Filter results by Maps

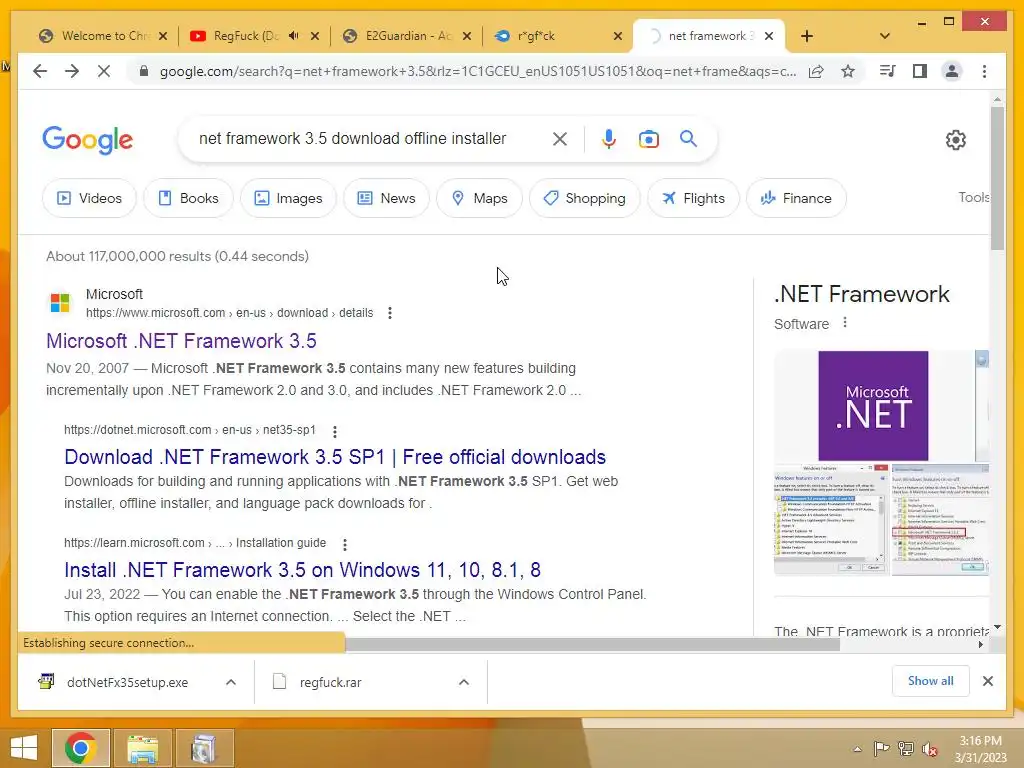pyautogui.click(x=479, y=198)
